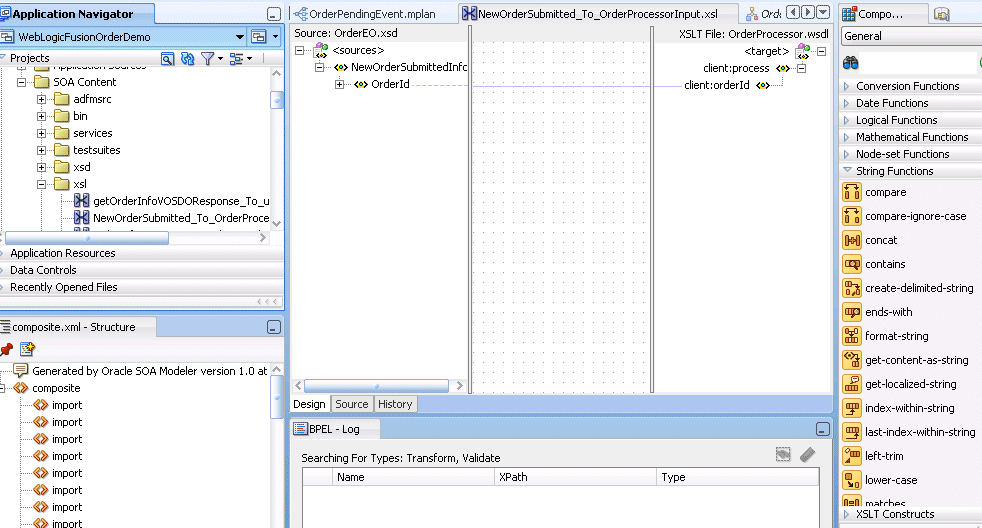Image resolution: width=982 pixels, height=528 pixels.
Task: Click the XPath column header
Action: [x=575, y=477]
